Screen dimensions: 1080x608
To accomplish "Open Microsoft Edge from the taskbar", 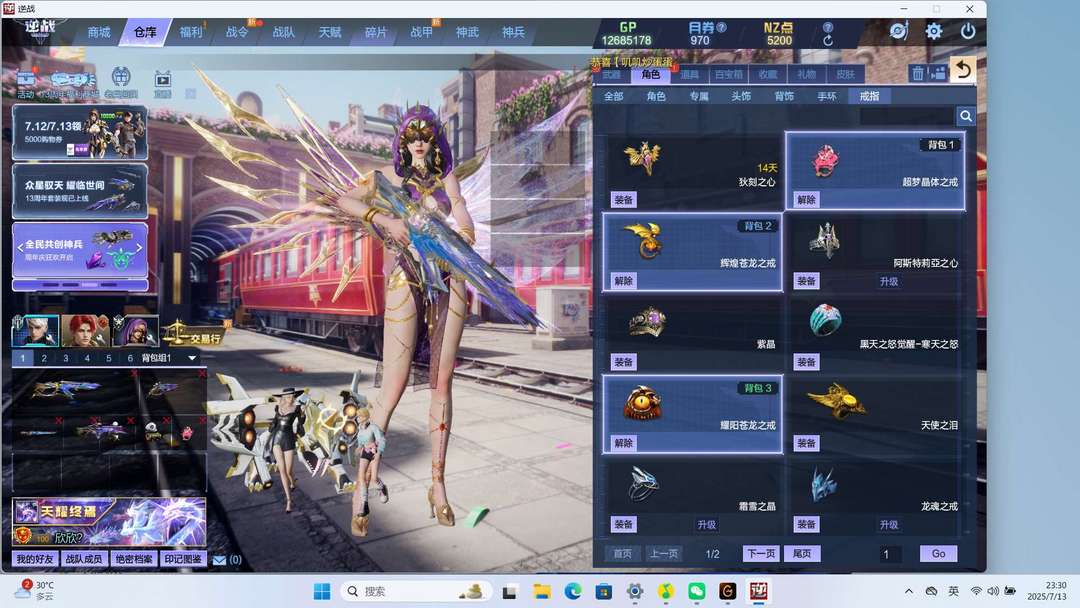I will point(572,591).
